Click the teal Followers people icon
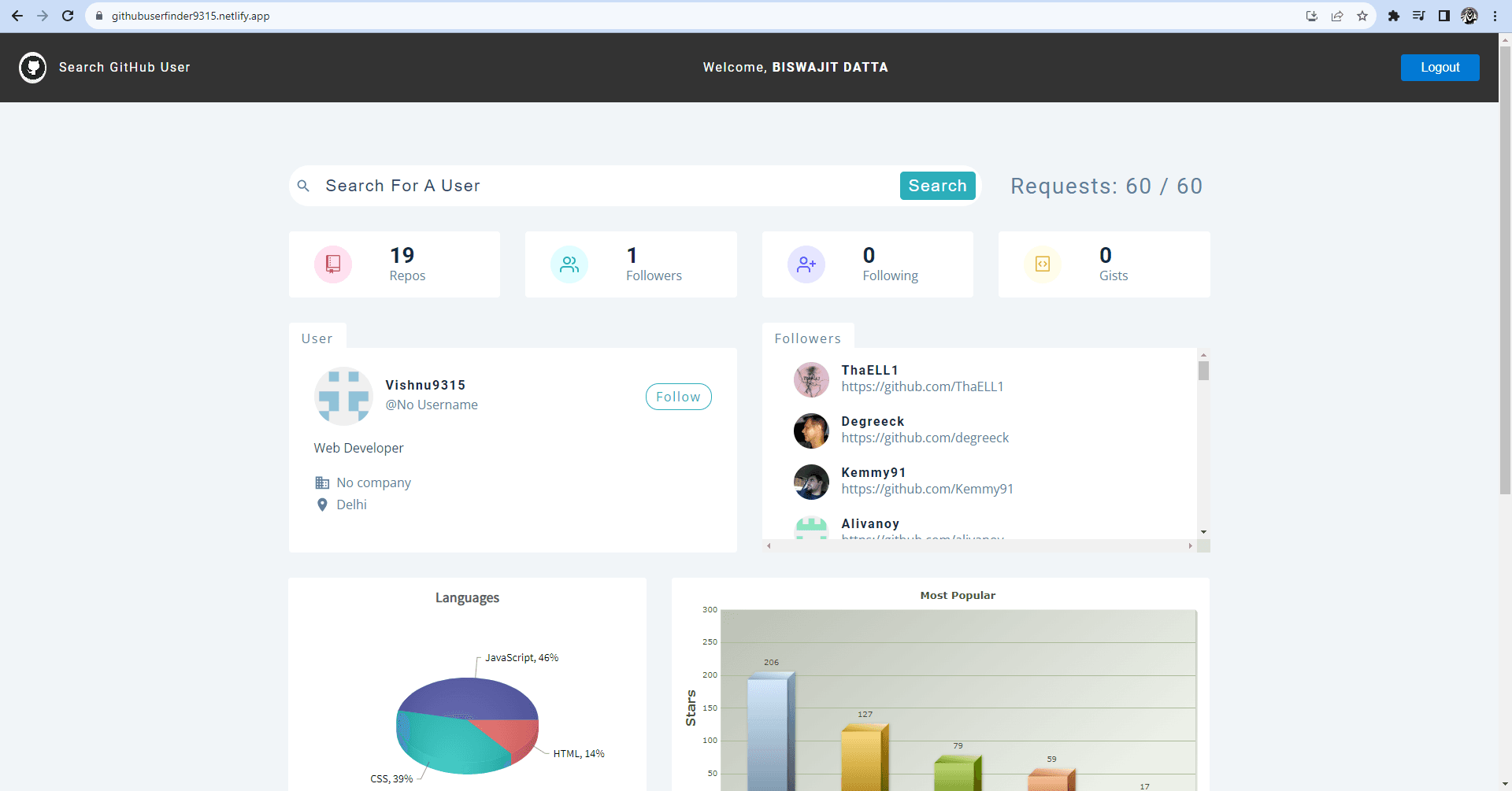Viewport: 1512px width, 791px height. click(569, 264)
